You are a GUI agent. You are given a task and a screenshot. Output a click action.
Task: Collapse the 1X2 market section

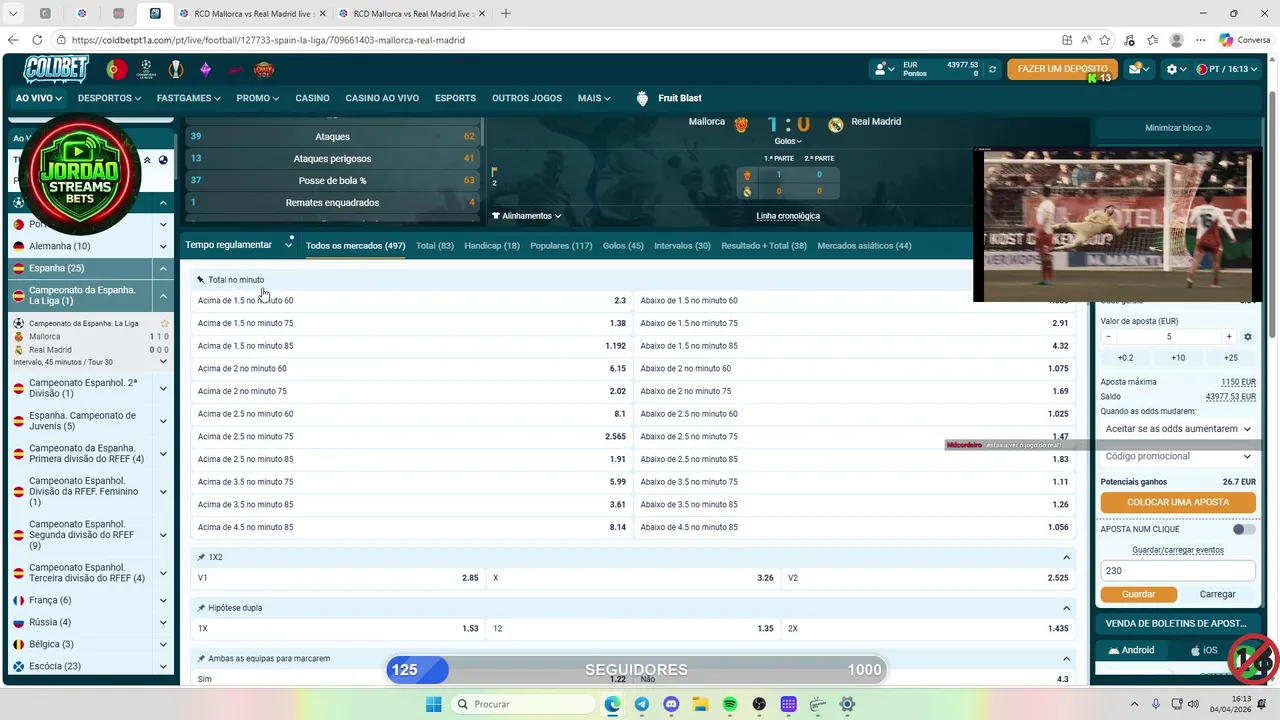tap(1066, 557)
